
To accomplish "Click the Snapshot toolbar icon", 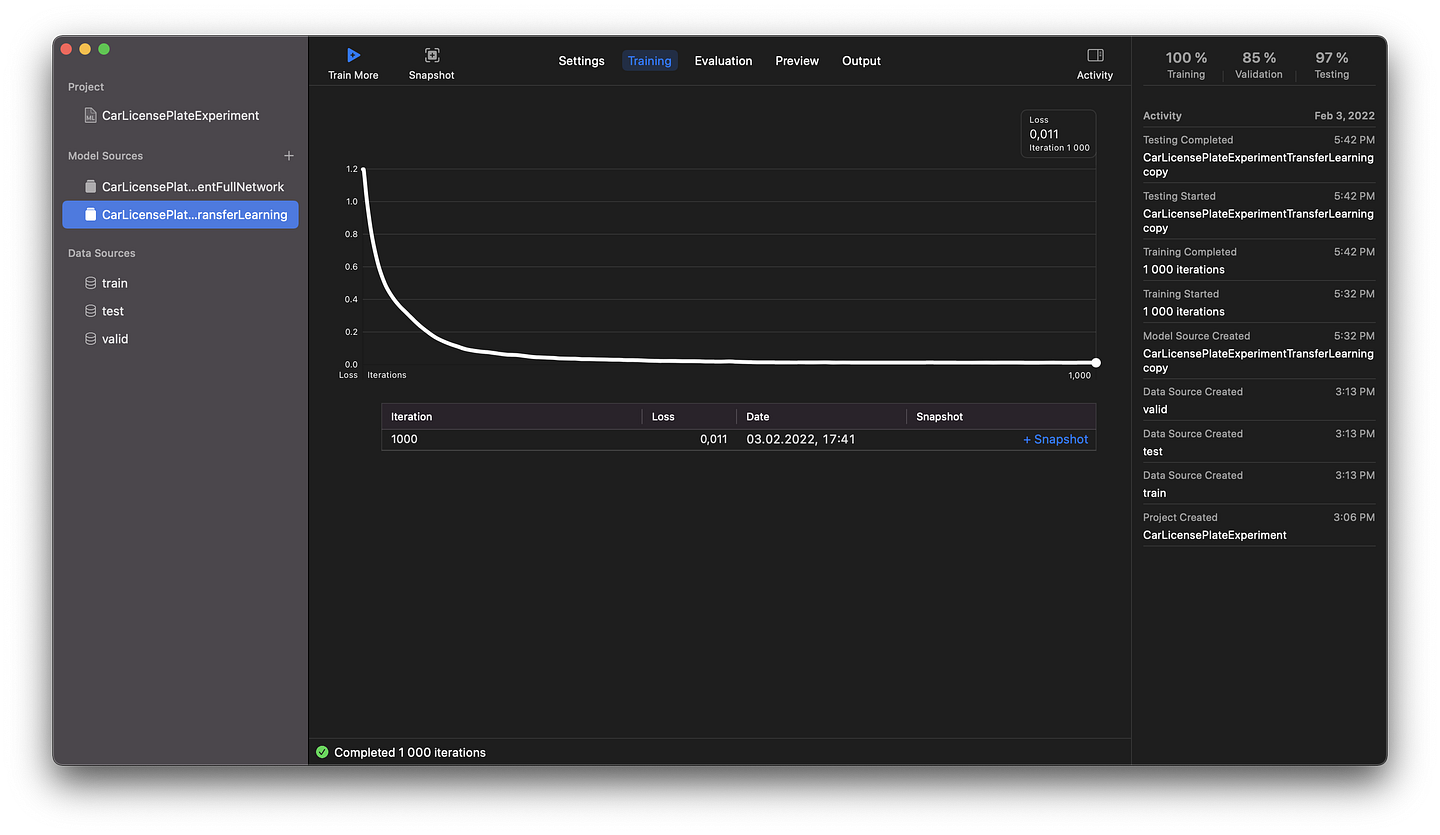I will click(432, 55).
